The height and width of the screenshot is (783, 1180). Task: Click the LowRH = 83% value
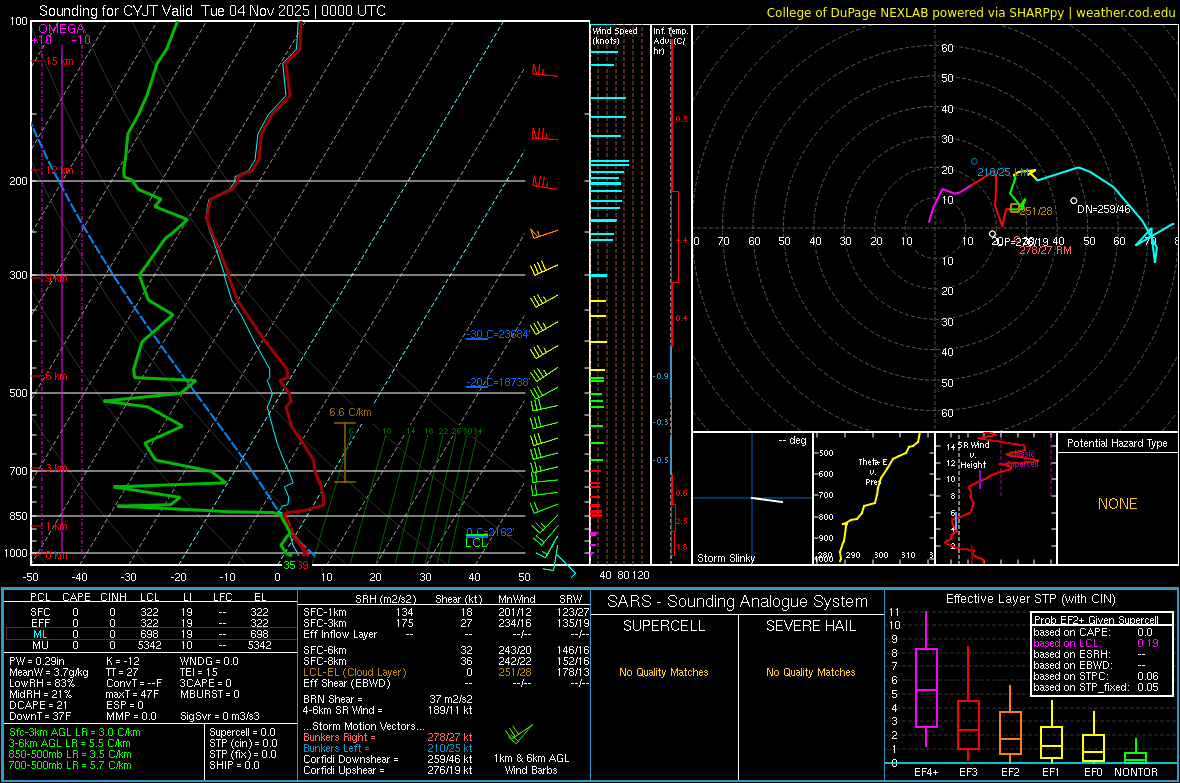coord(41,683)
